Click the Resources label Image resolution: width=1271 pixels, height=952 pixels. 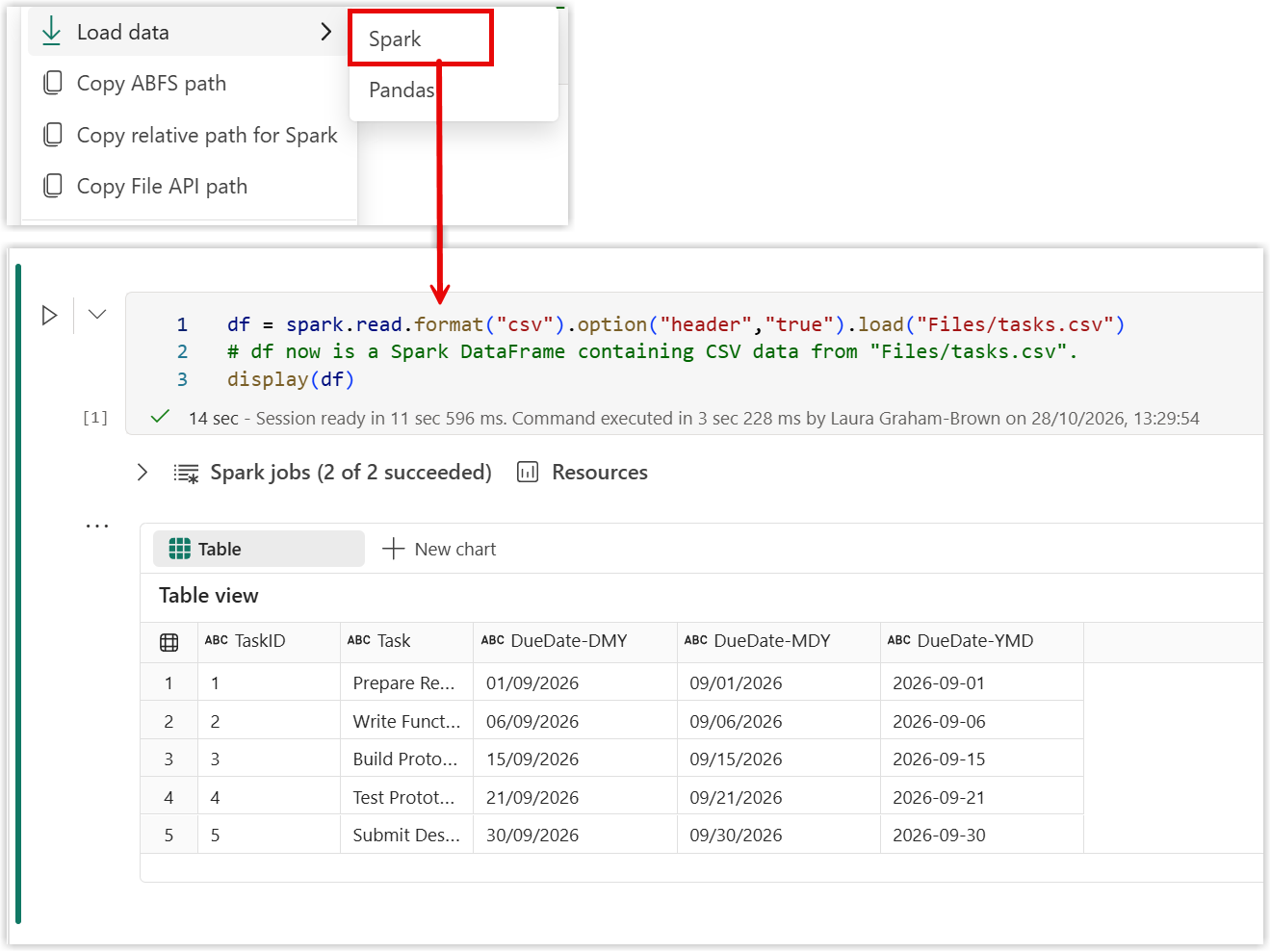coord(600,472)
